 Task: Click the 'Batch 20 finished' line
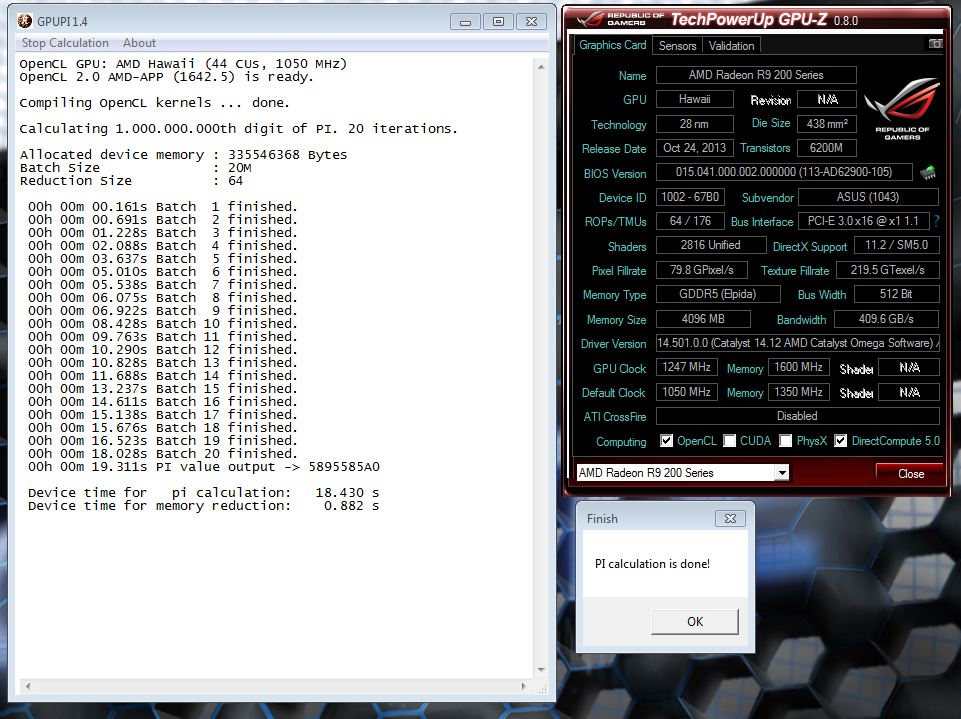click(x=162, y=454)
